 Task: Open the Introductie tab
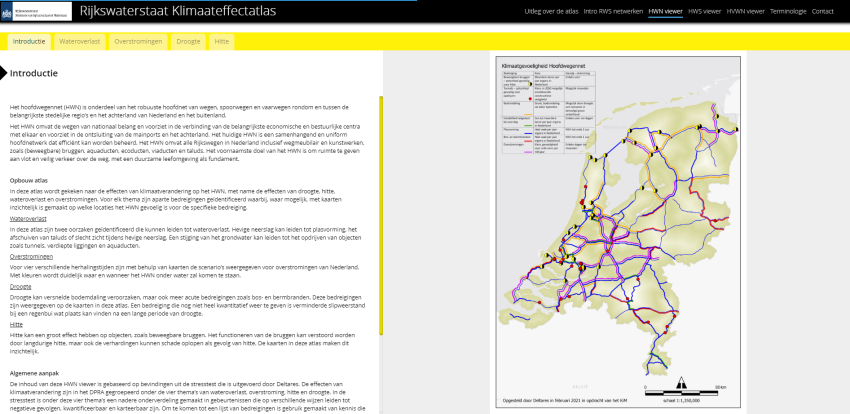29,42
